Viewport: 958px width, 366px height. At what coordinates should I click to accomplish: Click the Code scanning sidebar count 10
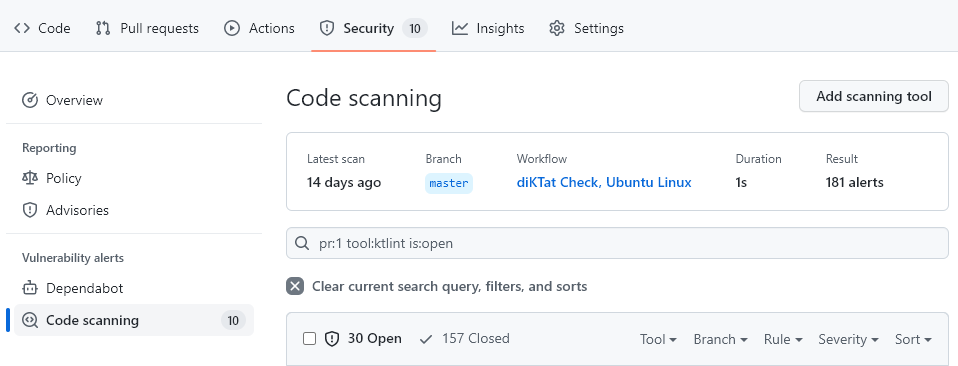[233, 320]
